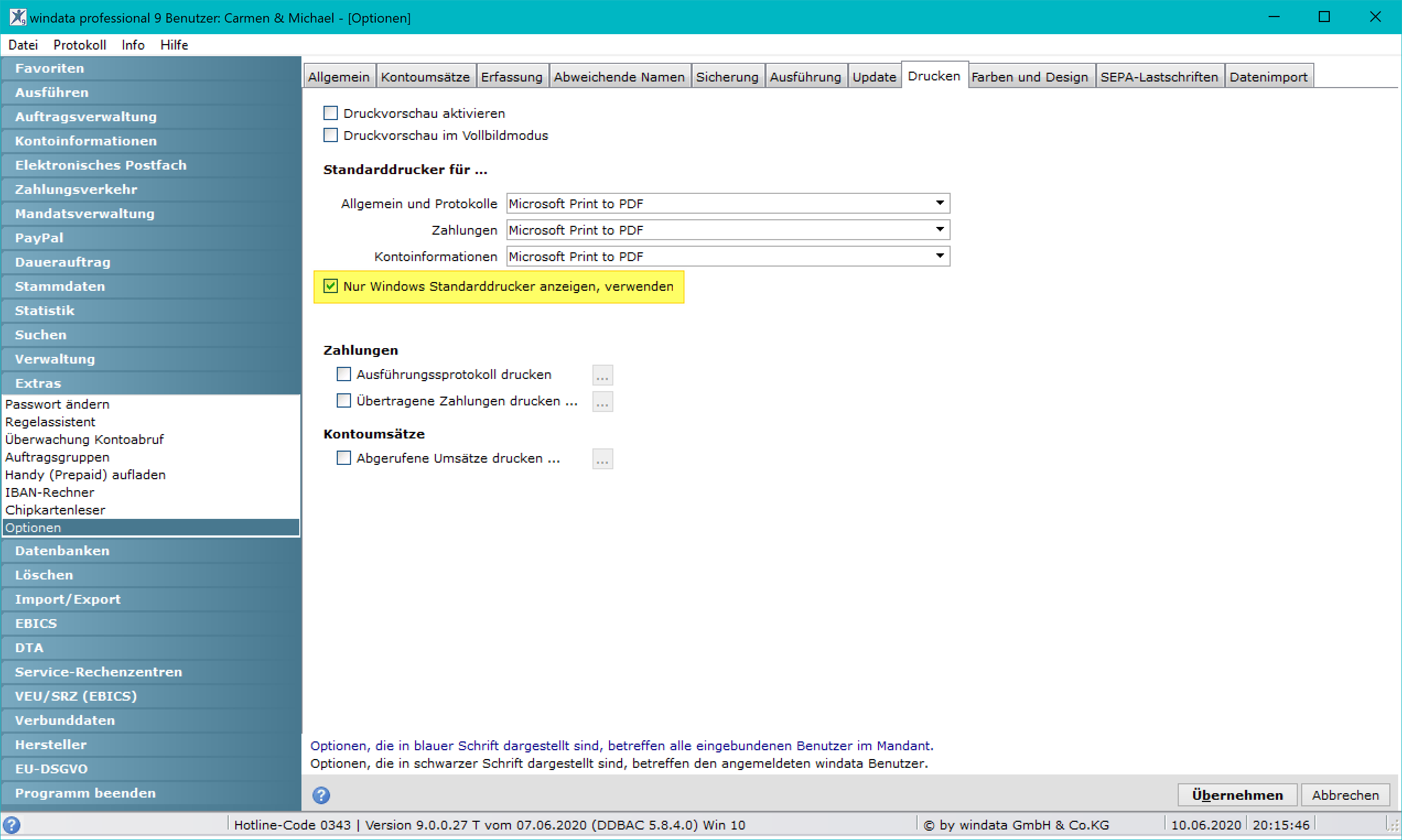Check Ausführungssprotokoll drucken
Image resolution: width=1402 pixels, height=840 pixels.
[344, 374]
